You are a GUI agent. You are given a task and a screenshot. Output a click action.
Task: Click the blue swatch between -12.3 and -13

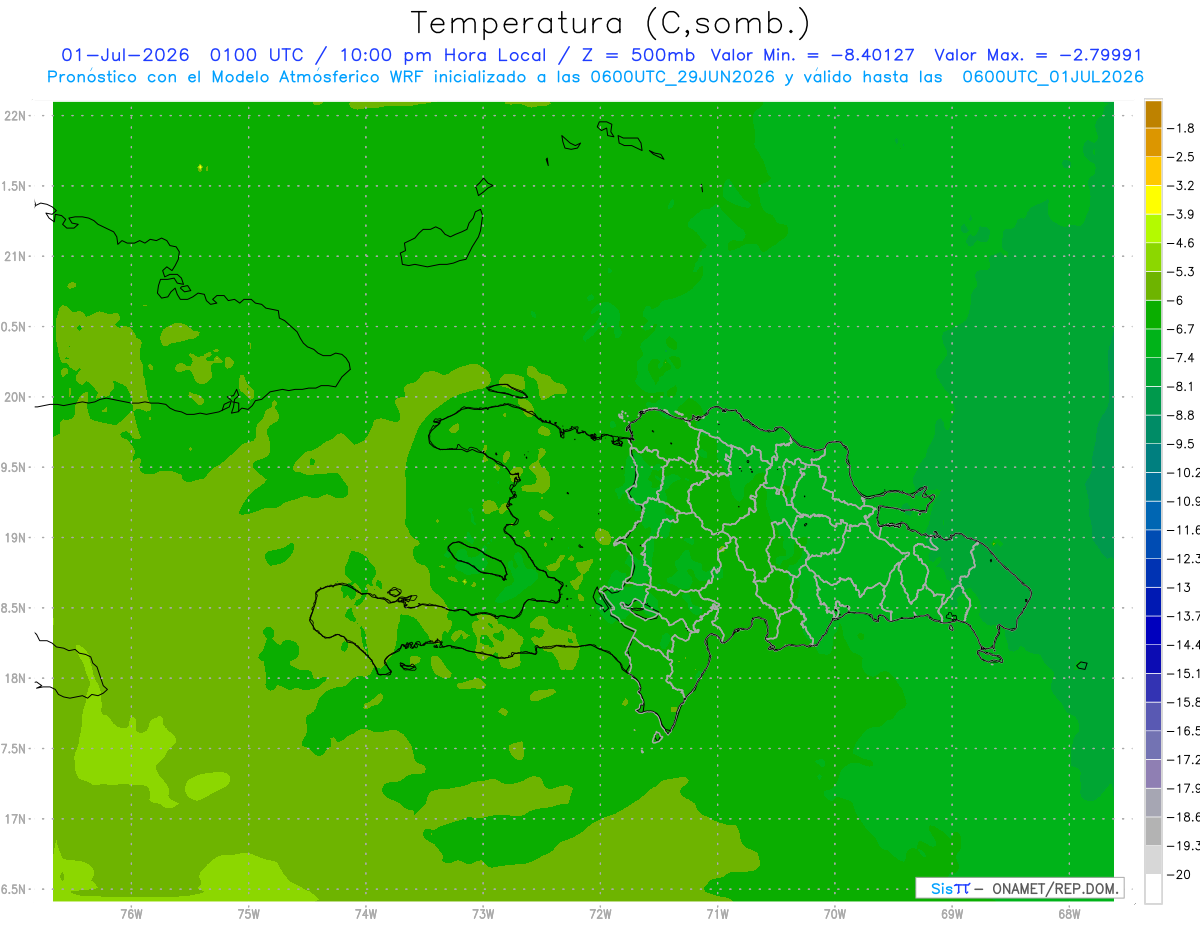tap(1153, 573)
